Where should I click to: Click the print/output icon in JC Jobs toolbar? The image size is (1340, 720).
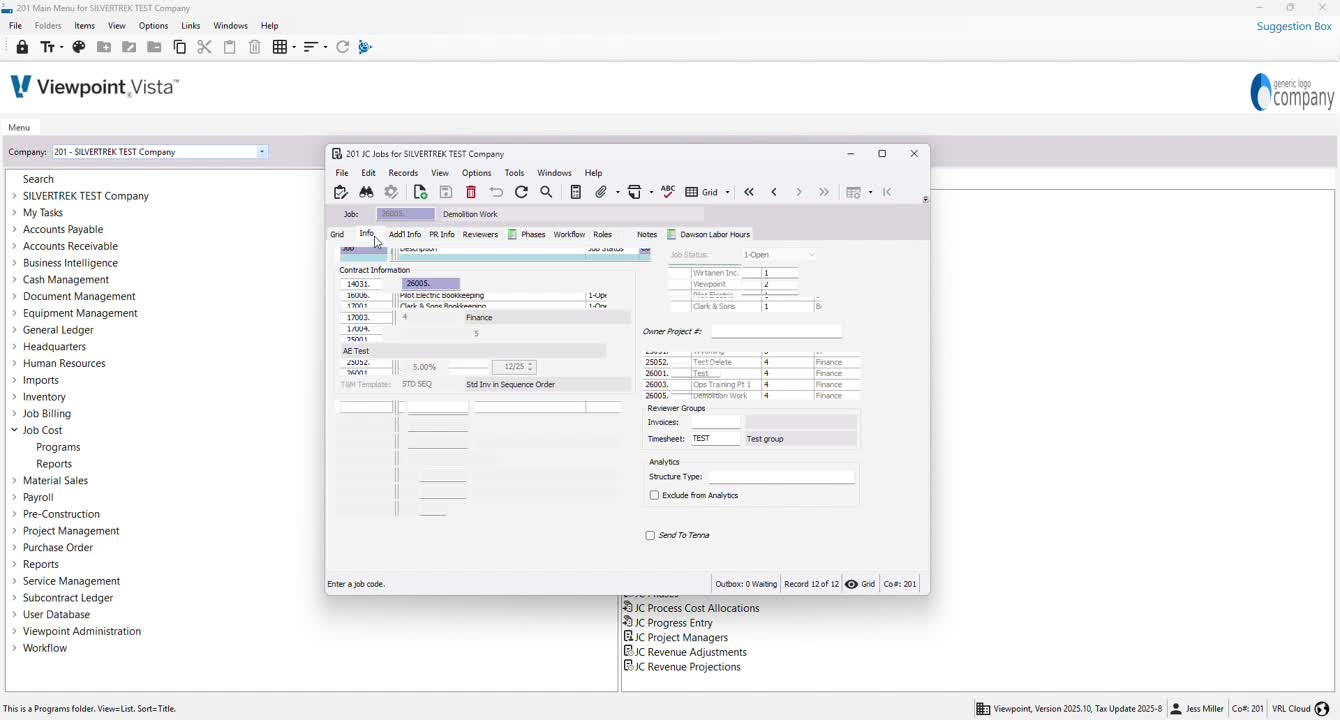(x=636, y=192)
